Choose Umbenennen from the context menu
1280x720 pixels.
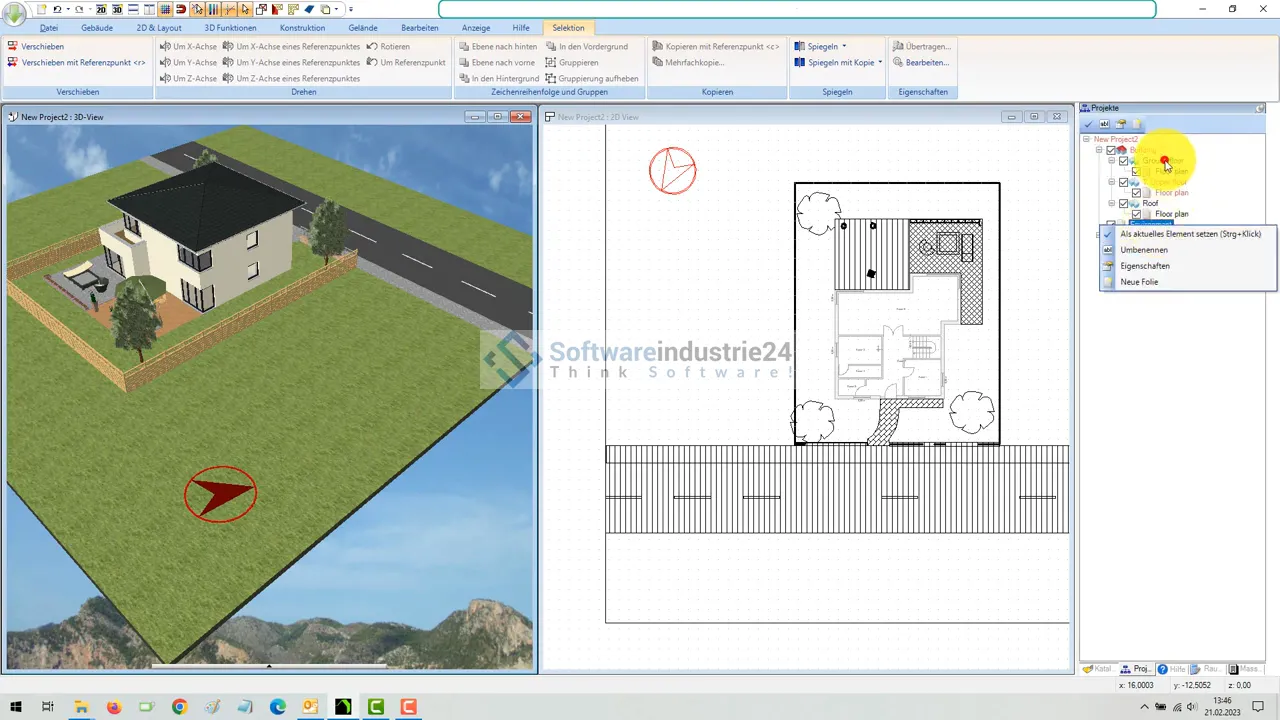tap(1144, 250)
